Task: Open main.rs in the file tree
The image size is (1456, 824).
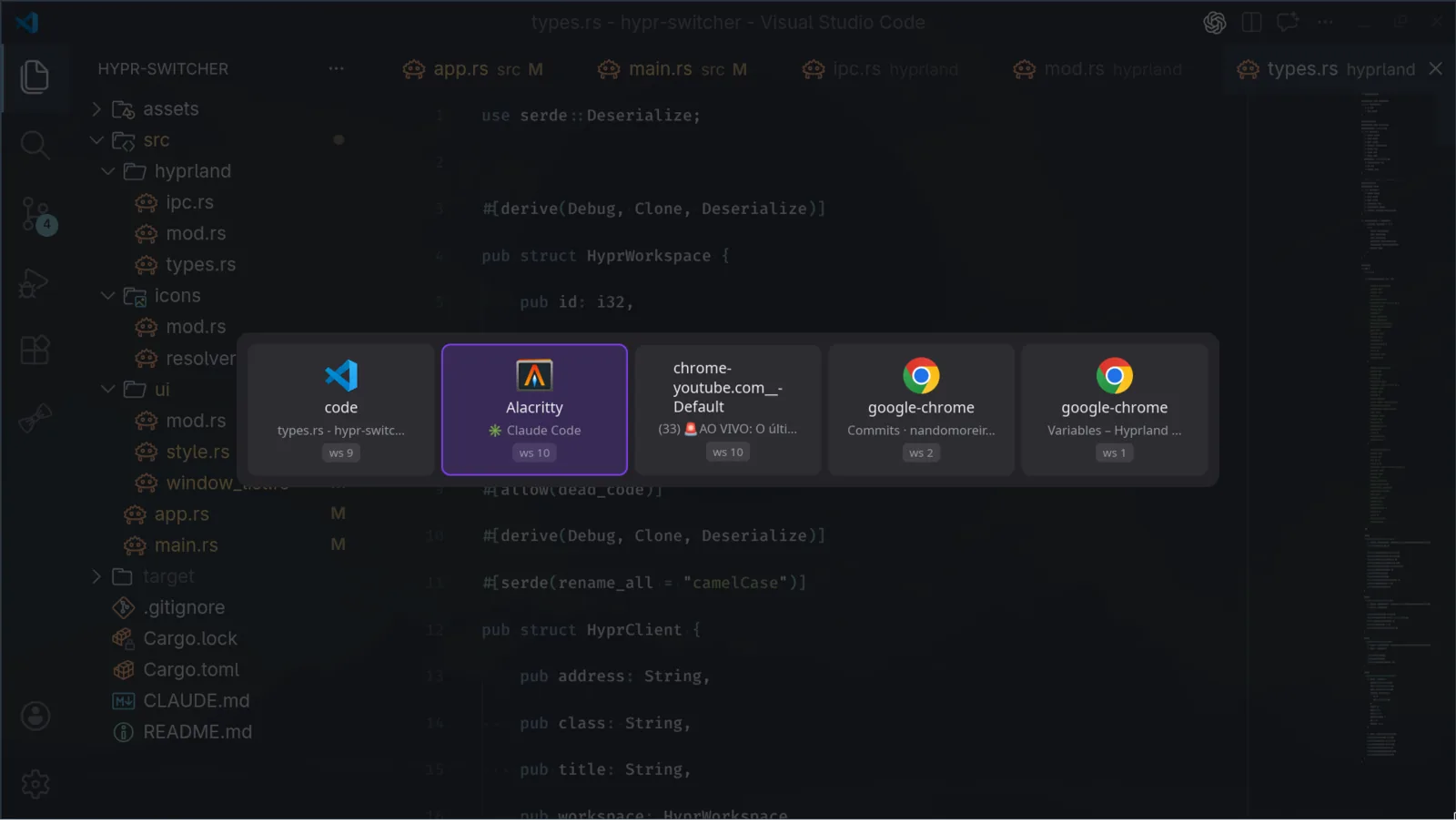Action: (186, 545)
